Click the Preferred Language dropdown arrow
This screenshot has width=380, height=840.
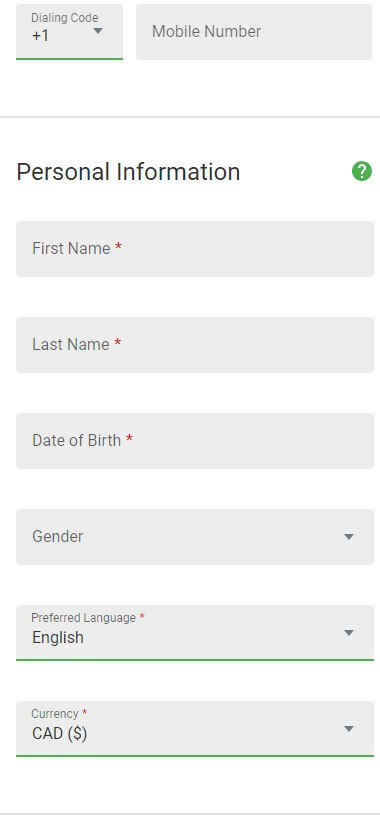349,633
